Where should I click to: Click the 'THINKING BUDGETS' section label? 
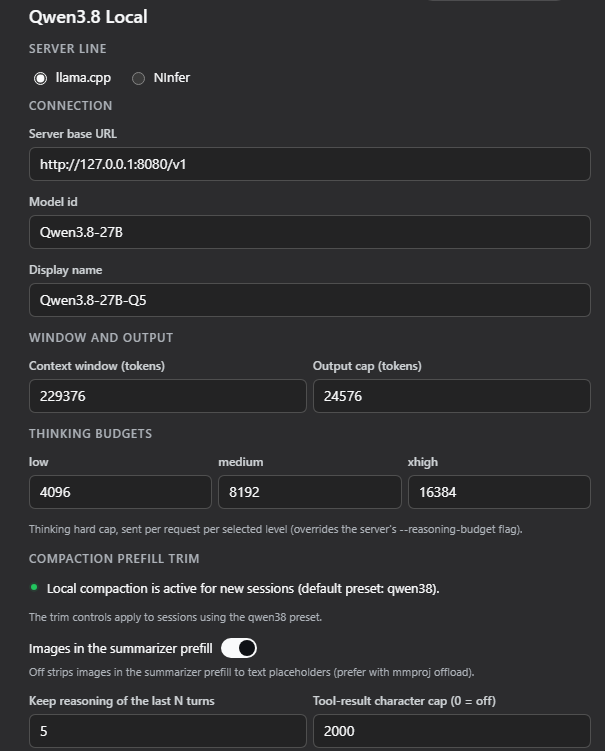pyautogui.click(x=91, y=433)
